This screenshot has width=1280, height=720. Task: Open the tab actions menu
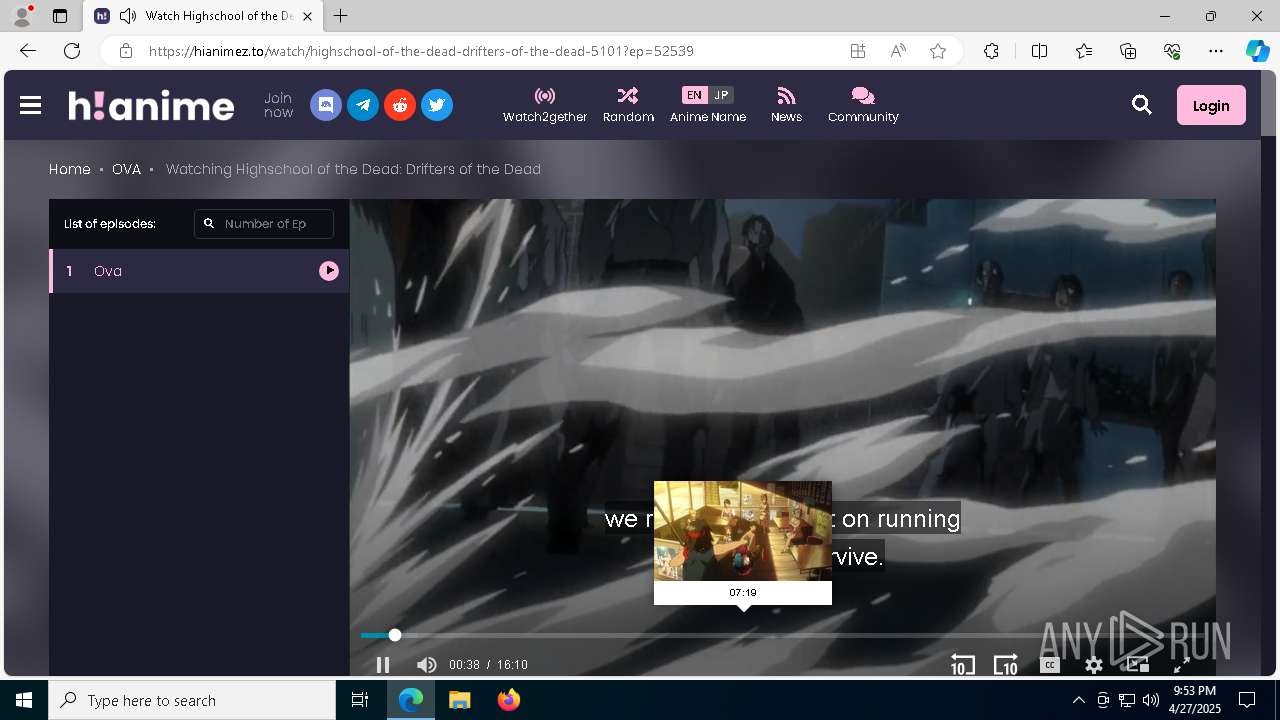(x=60, y=16)
